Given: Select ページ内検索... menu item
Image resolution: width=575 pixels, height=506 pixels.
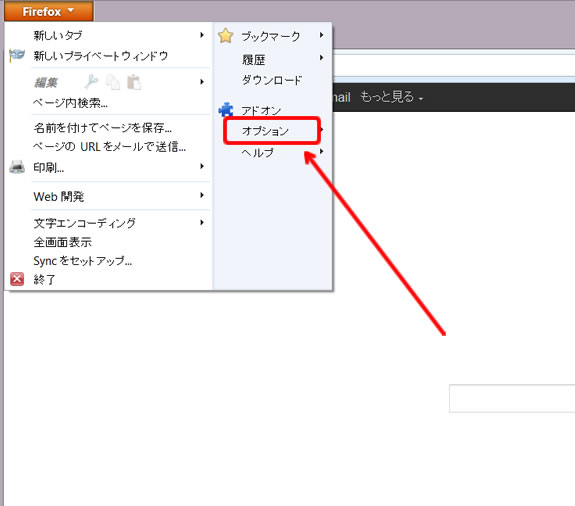Looking at the screenshot, I should pyautogui.click(x=70, y=103).
